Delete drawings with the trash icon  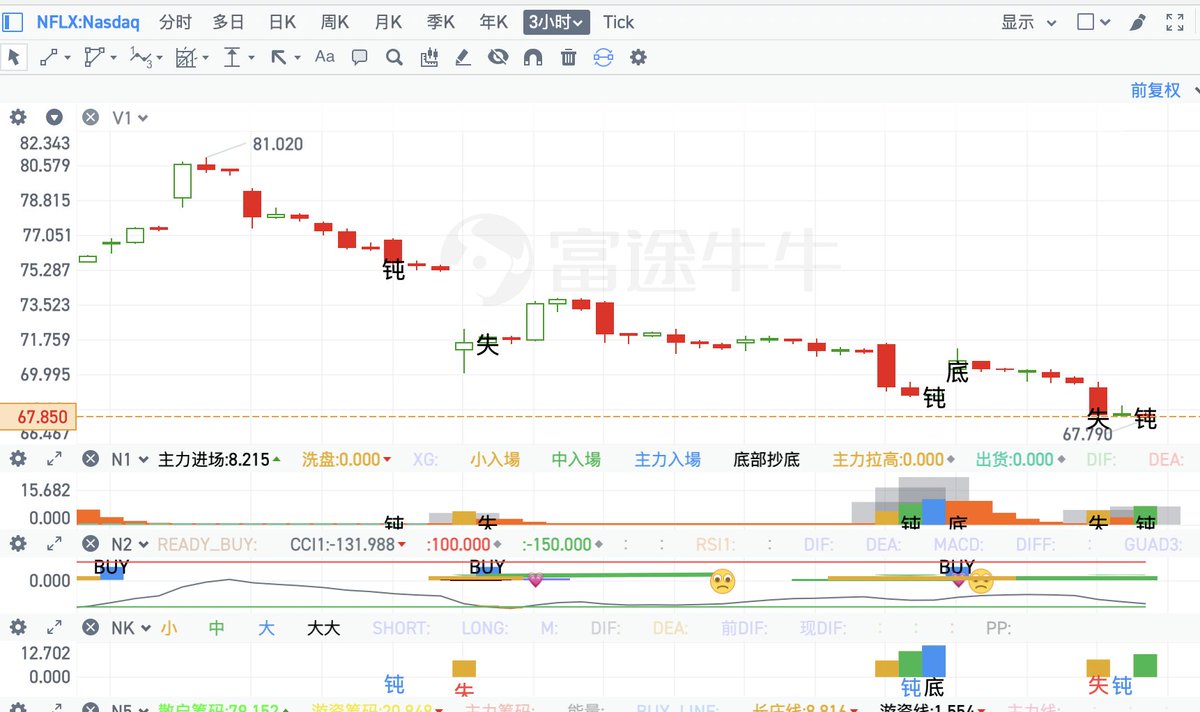tap(568, 57)
